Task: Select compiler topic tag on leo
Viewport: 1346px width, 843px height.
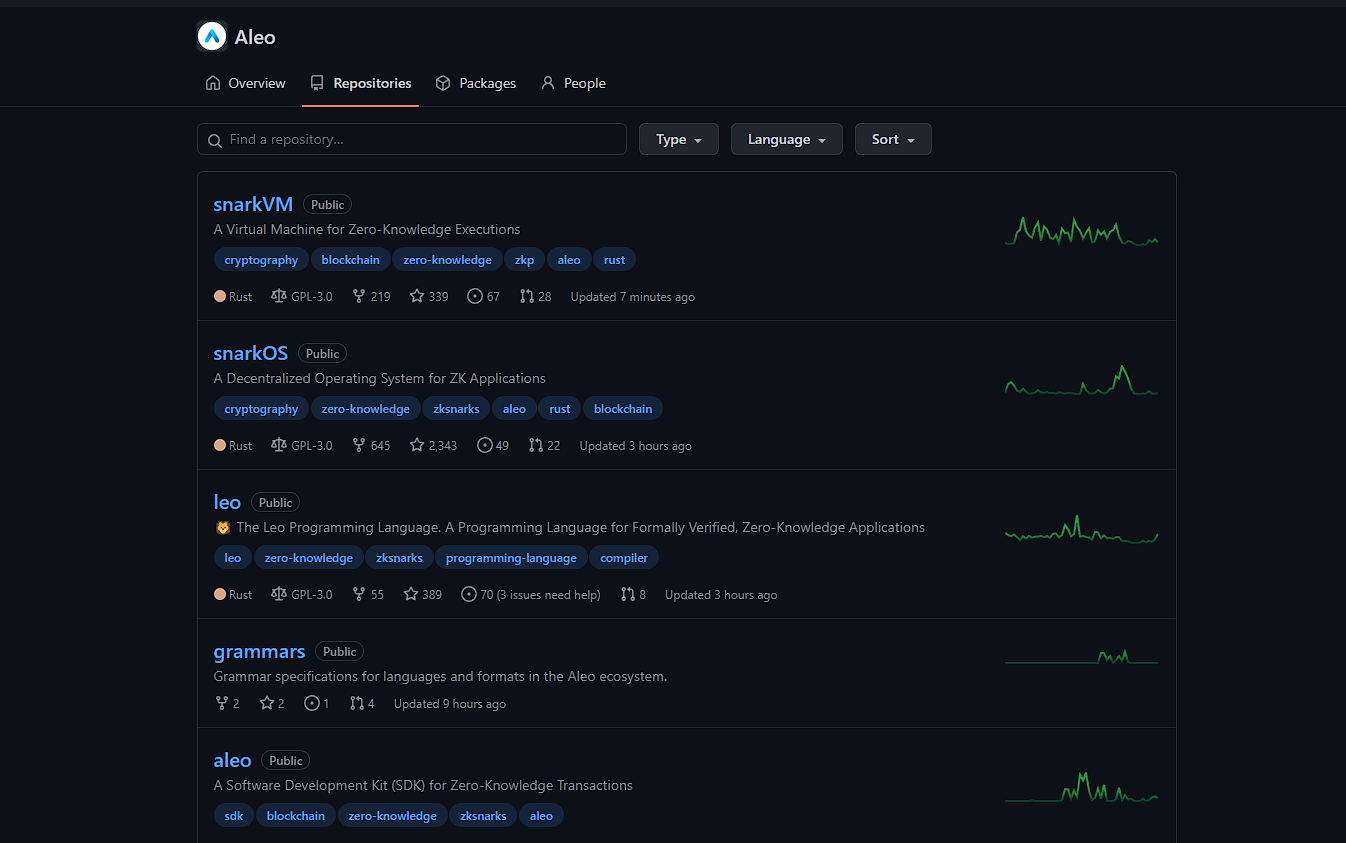Action: 624,558
